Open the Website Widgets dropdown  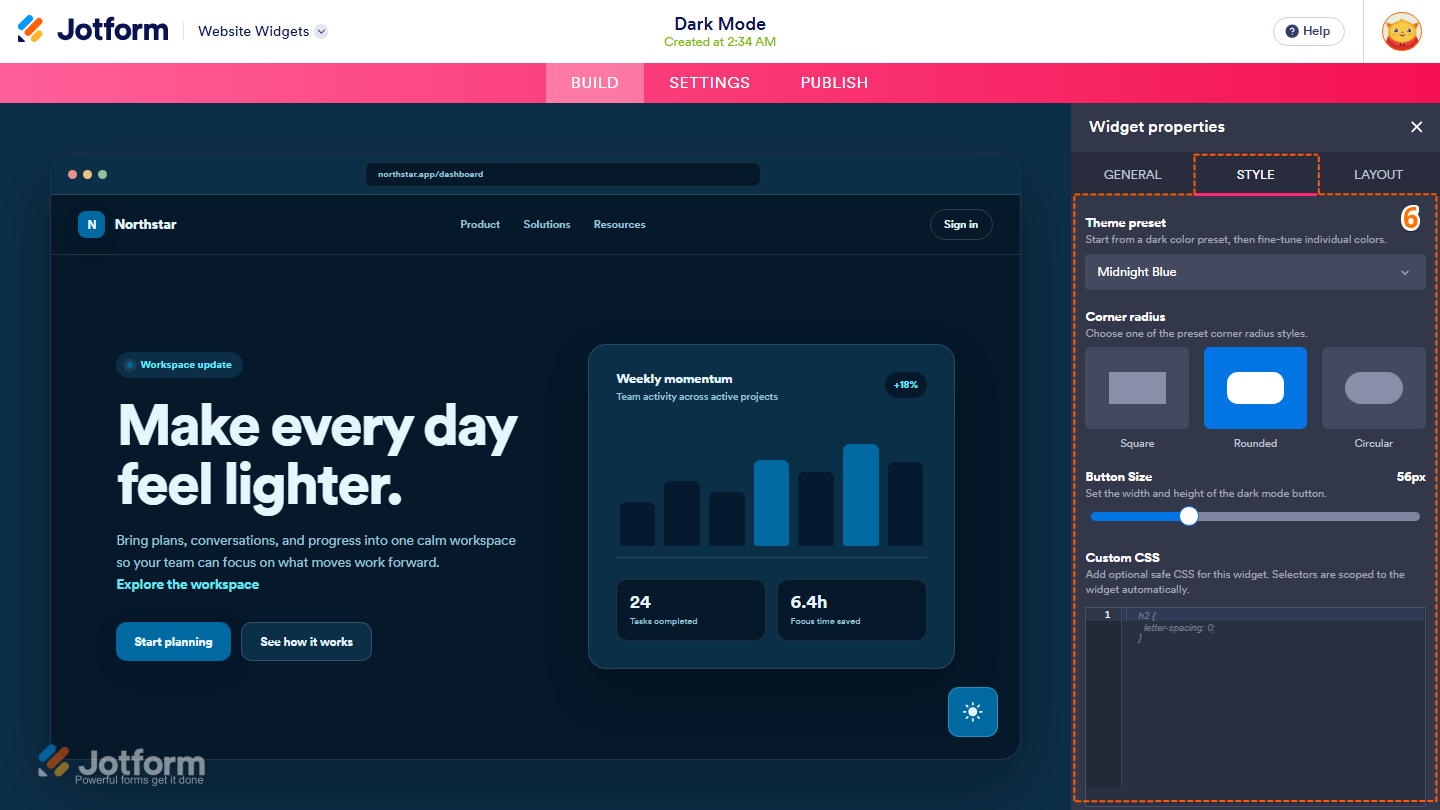click(x=262, y=31)
